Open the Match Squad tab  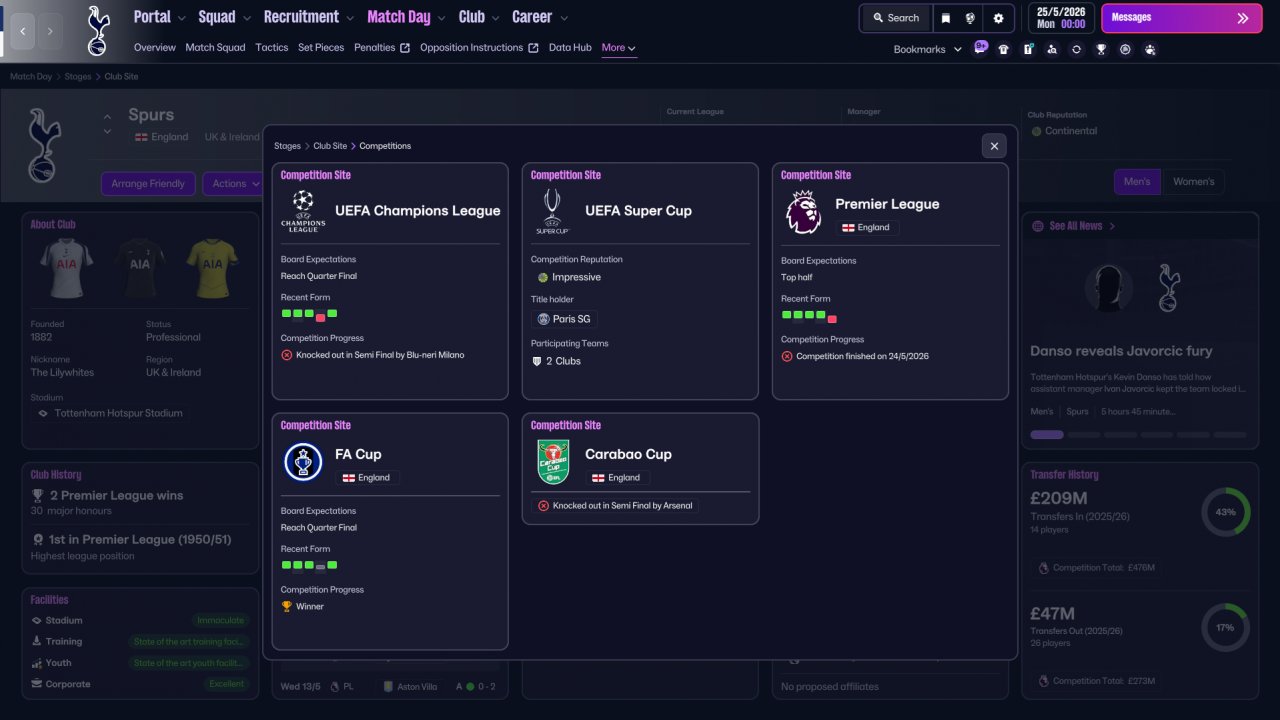[x=215, y=48]
